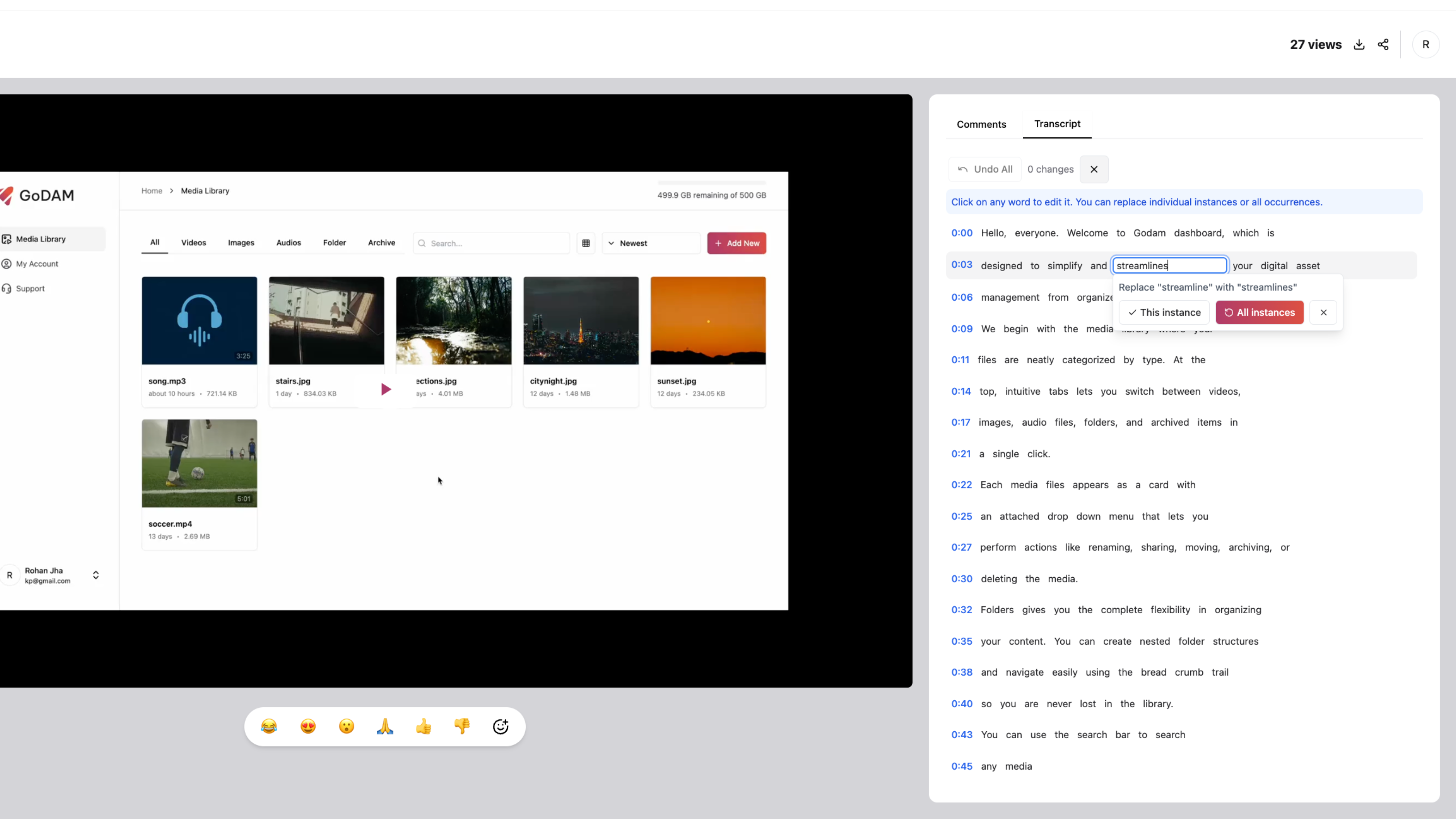Apply replacement to This instance only
Viewport: 1456px width, 819px height.
[x=1164, y=313]
